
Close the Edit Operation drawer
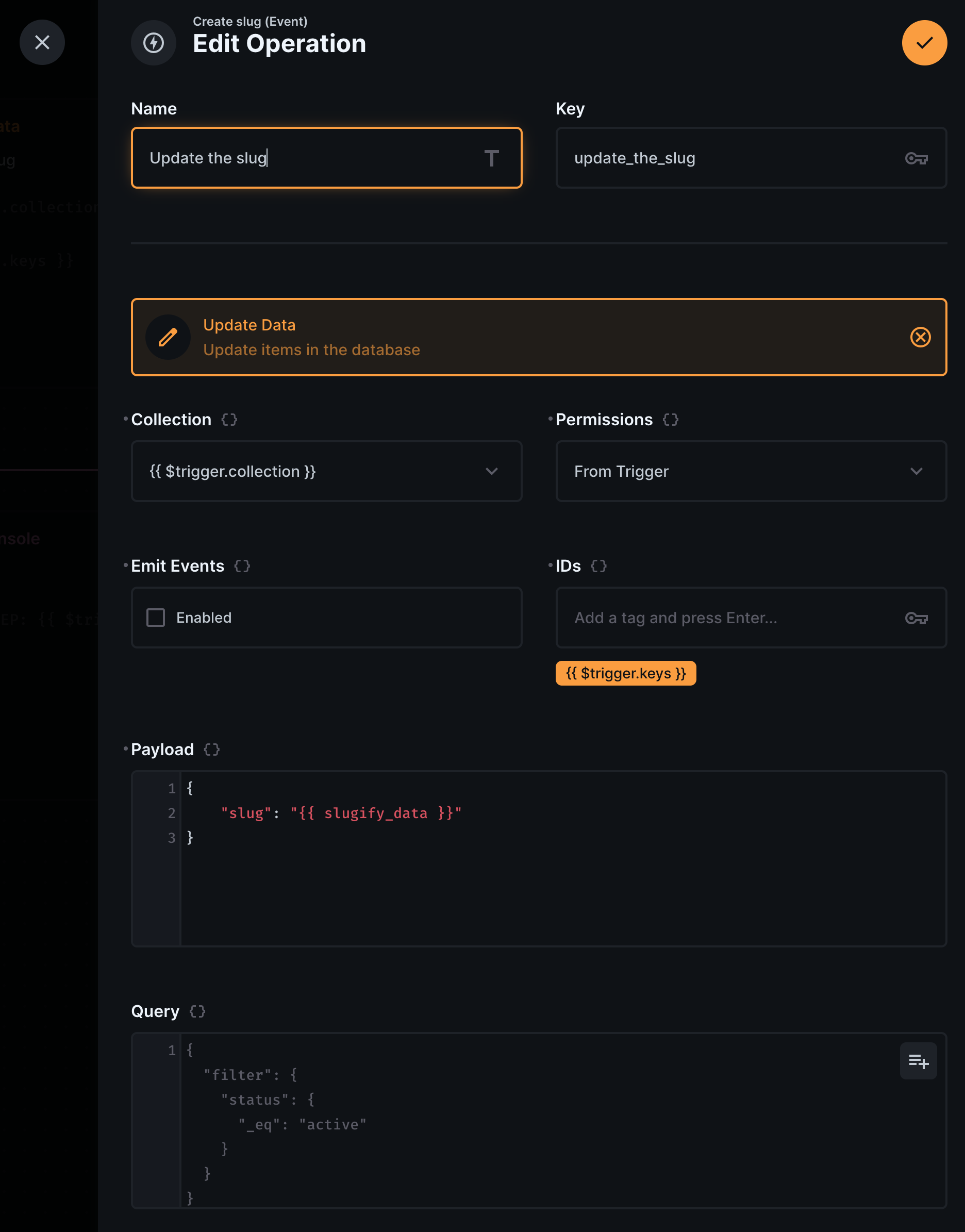tap(42, 42)
